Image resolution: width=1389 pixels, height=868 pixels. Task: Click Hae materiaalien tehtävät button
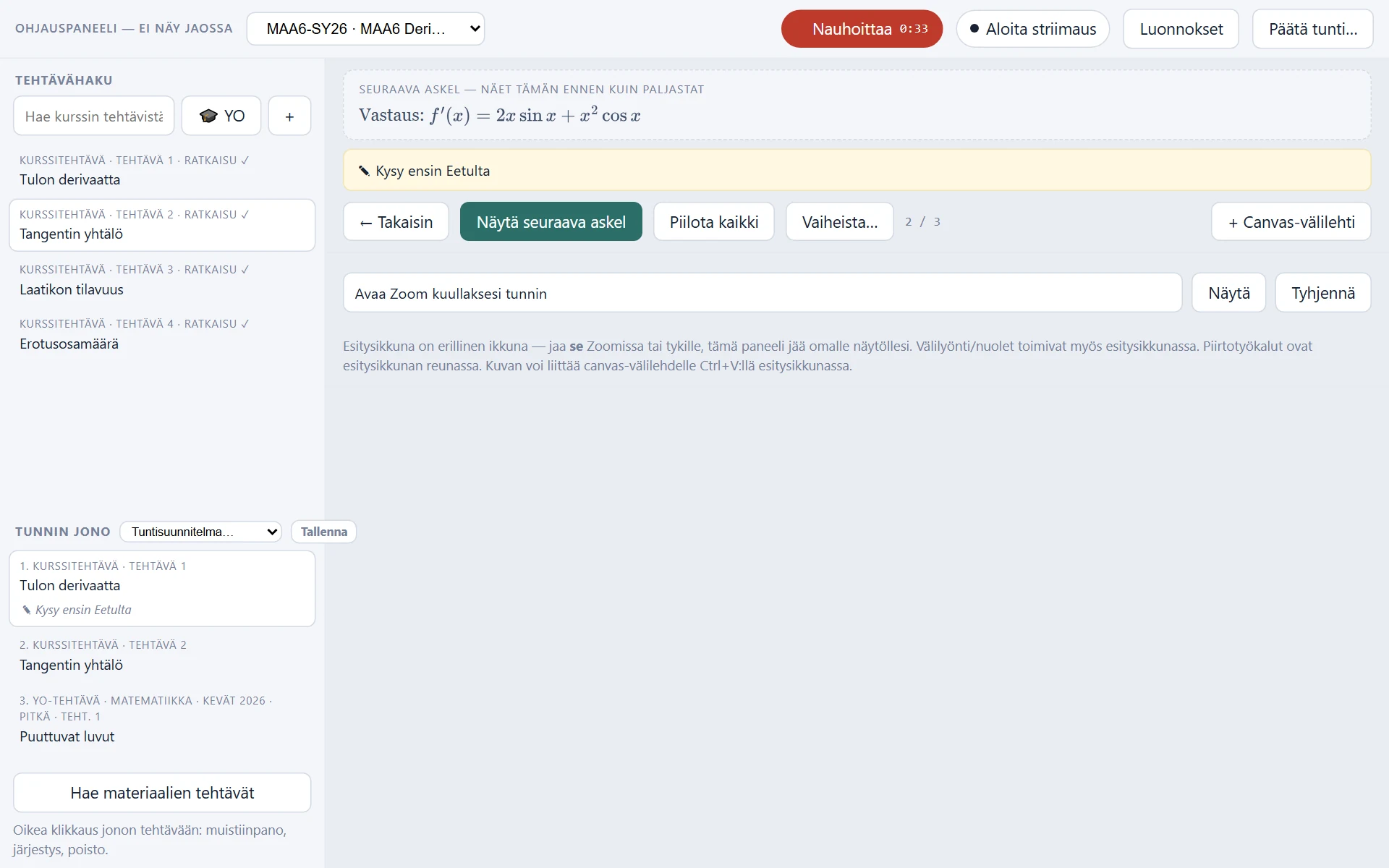162,793
